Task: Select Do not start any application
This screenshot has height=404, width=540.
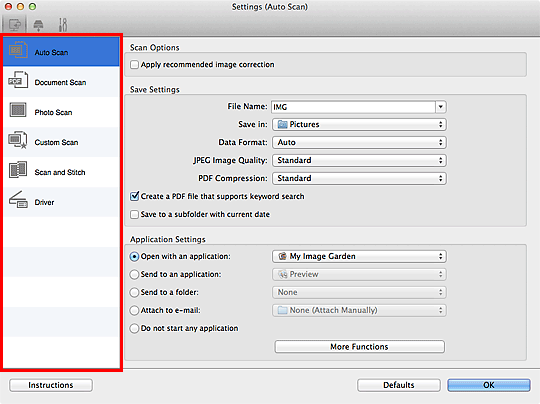Action: click(134, 328)
